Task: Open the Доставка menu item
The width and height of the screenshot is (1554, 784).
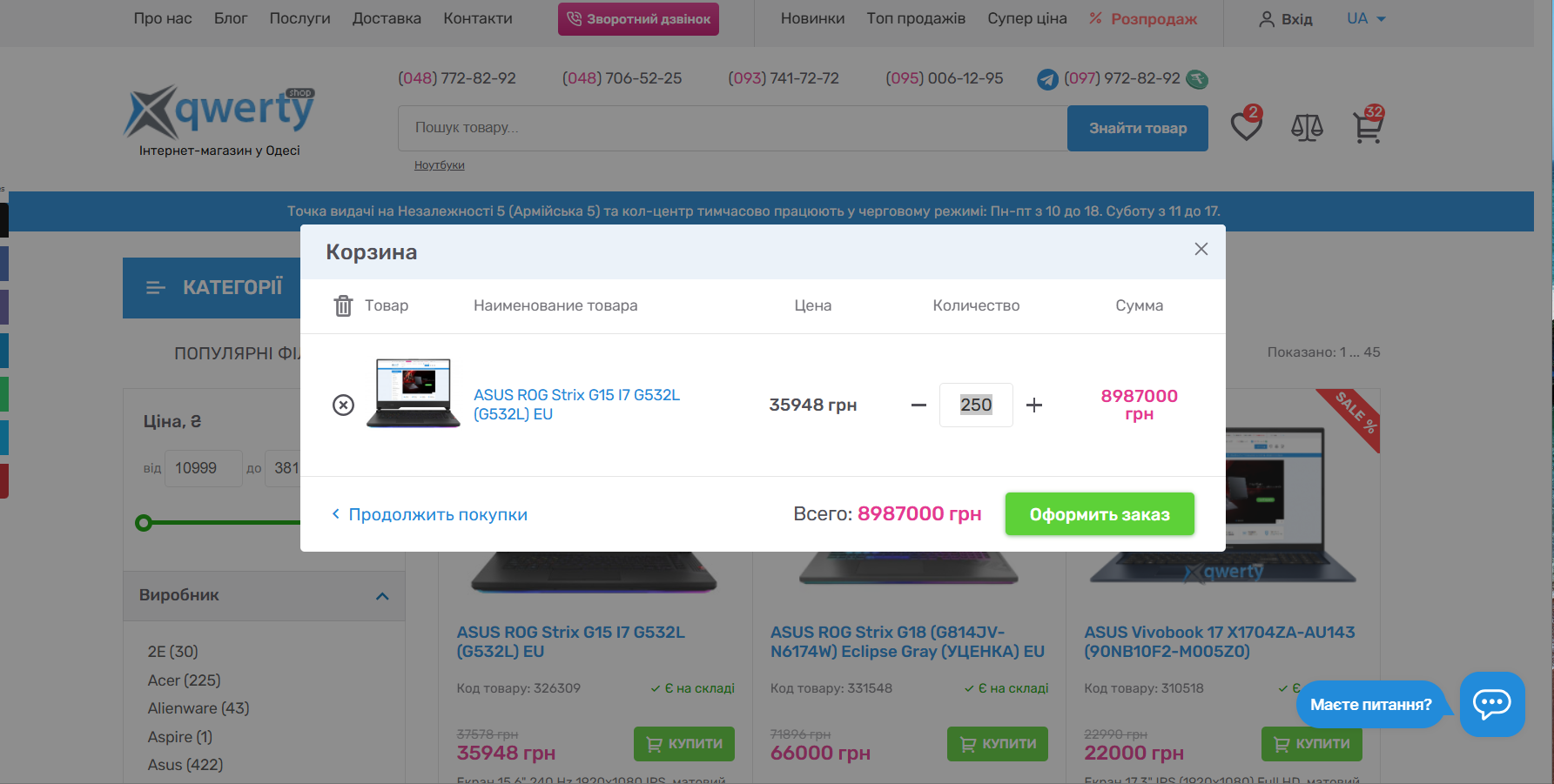Action: [387, 18]
